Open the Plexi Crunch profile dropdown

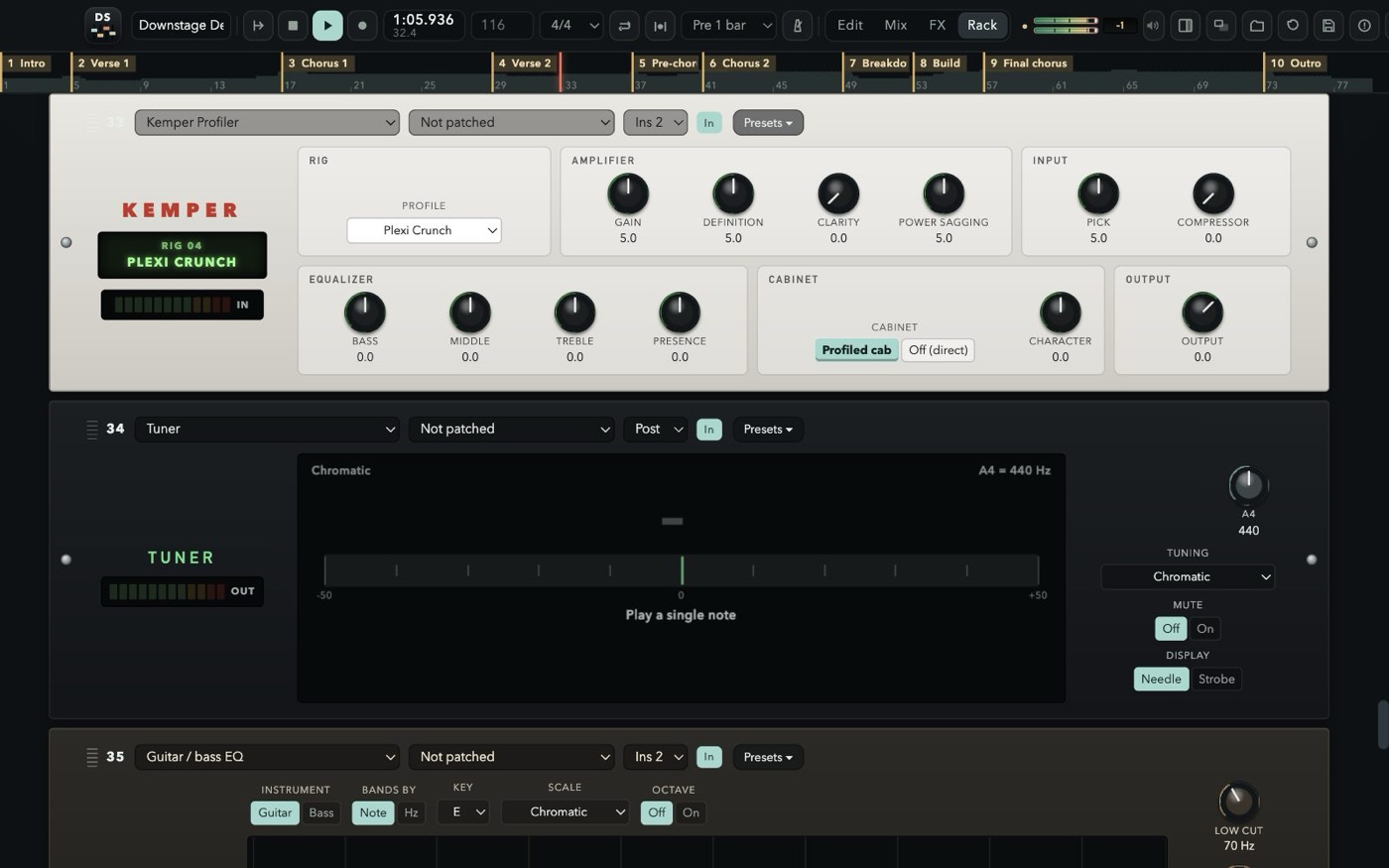[424, 230]
